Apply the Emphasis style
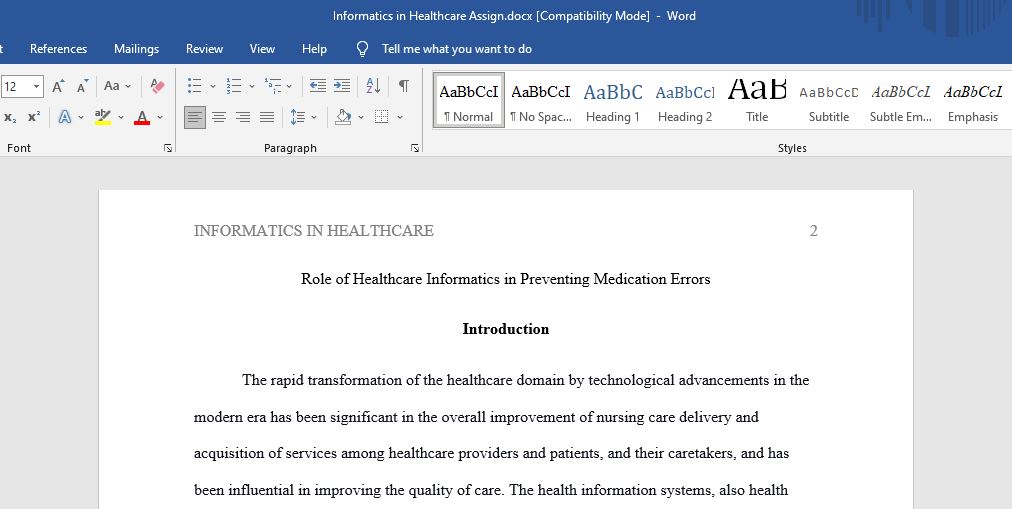The width and height of the screenshot is (1012, 509). (973, 100)
